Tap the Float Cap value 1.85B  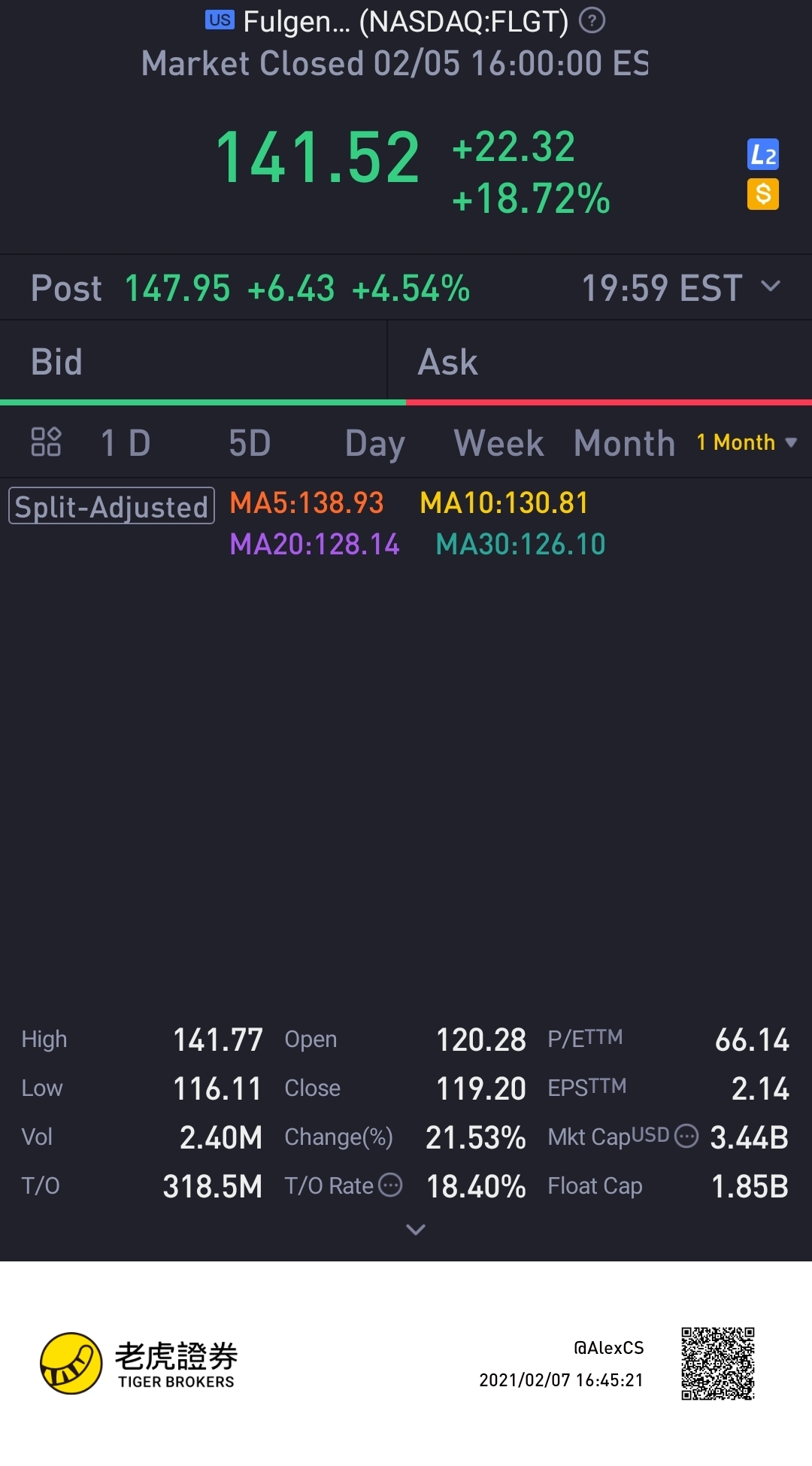750,1186
